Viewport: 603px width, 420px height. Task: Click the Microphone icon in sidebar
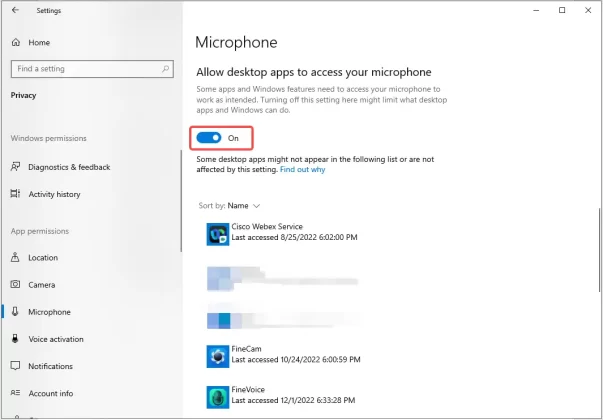pos(15,312)
